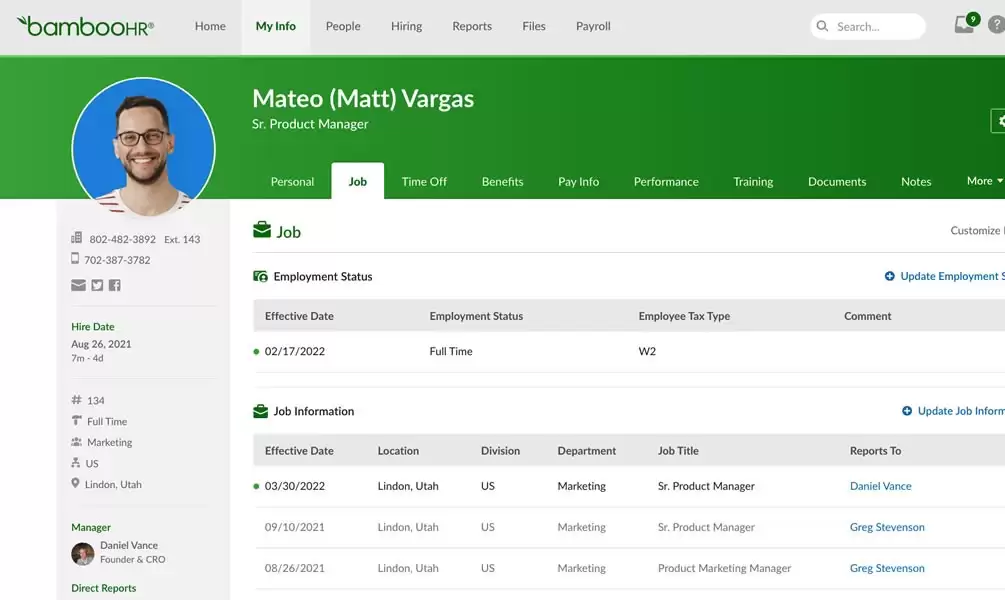Click Mateo Vargas profile photo
Screen dimensions: 1005x600
[143, 148]
